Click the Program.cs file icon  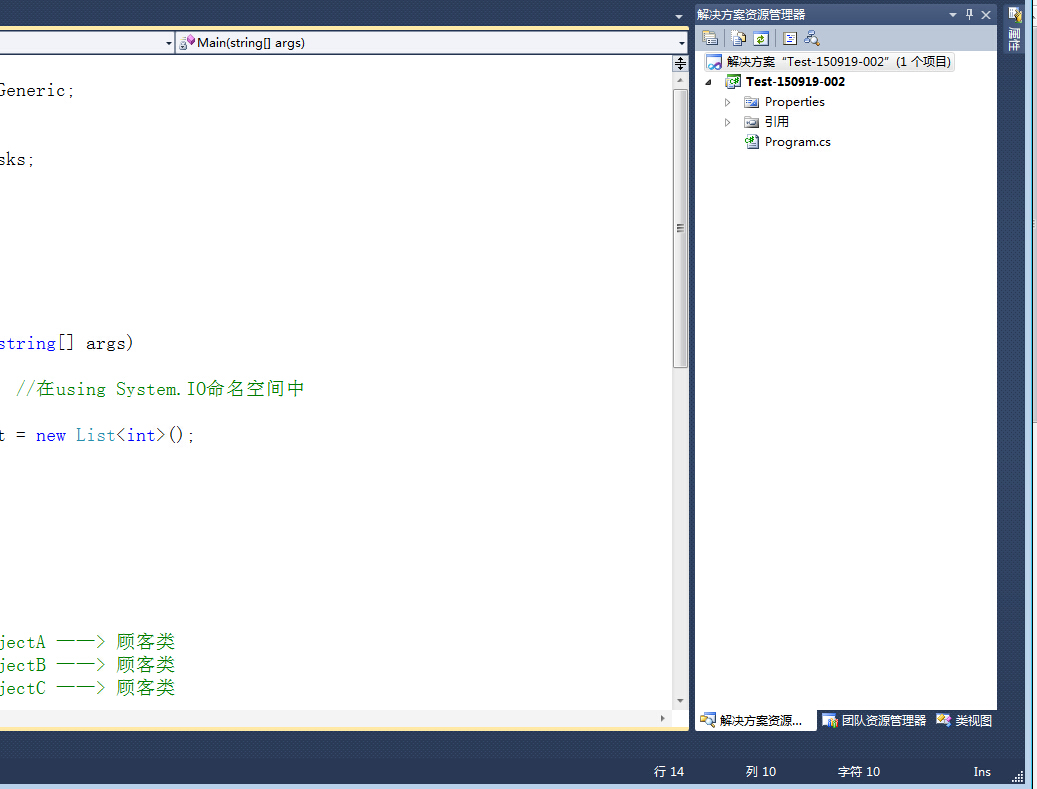coord(751,142)
